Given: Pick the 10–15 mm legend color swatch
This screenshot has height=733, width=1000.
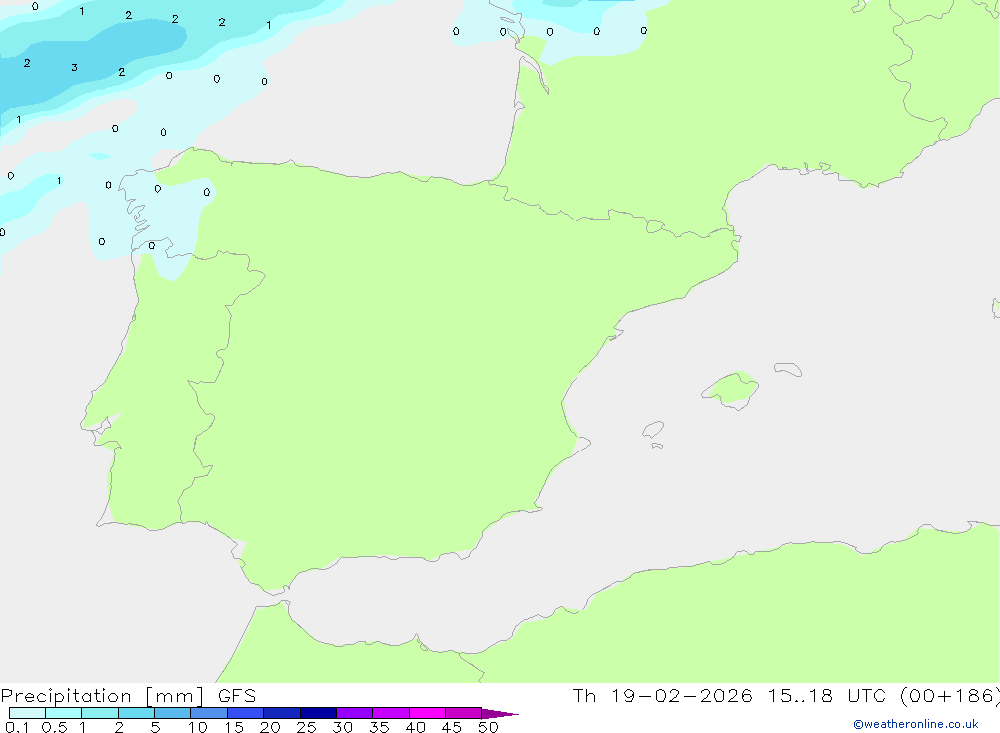Looking at the screenshot, I should tap(209, 713).
